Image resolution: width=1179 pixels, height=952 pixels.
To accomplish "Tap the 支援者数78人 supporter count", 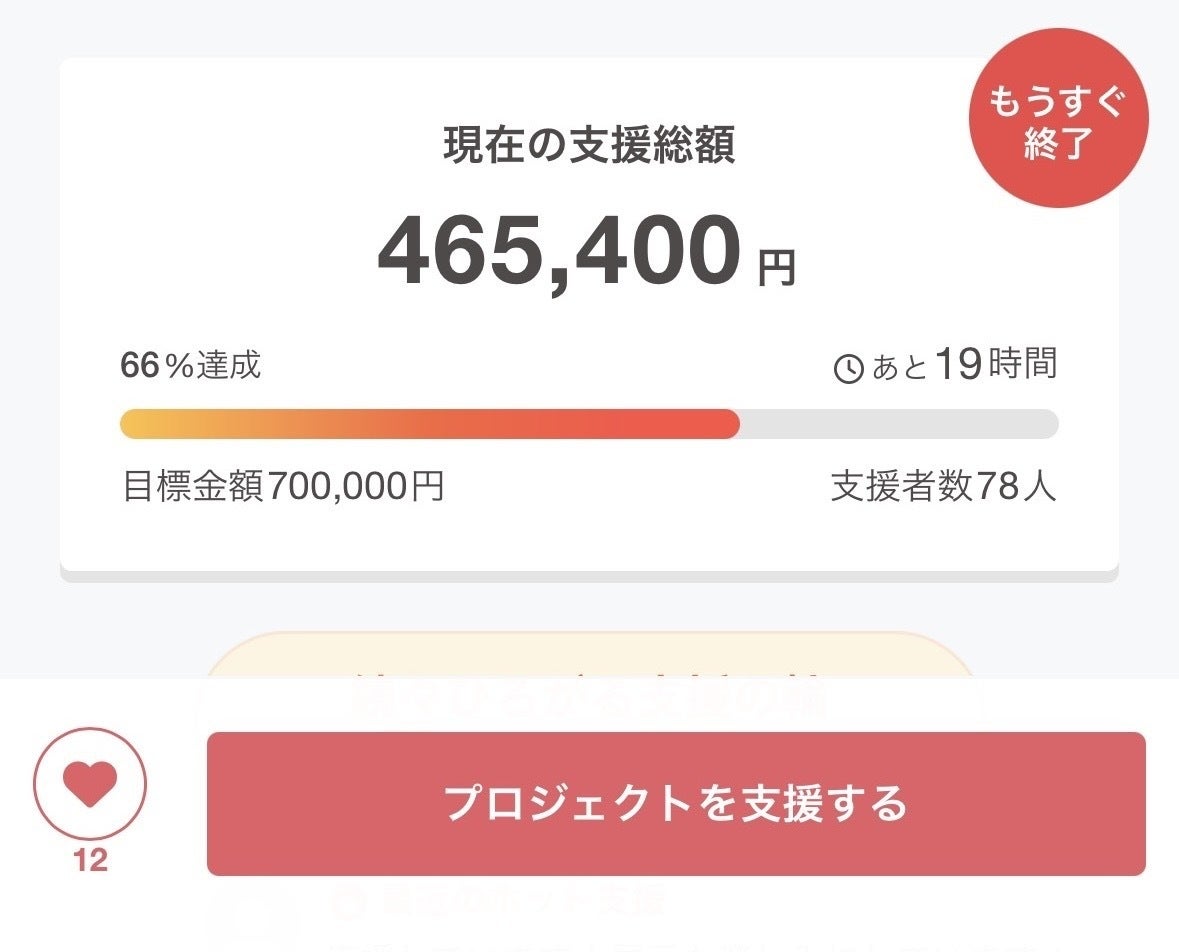I will (943, 487).
